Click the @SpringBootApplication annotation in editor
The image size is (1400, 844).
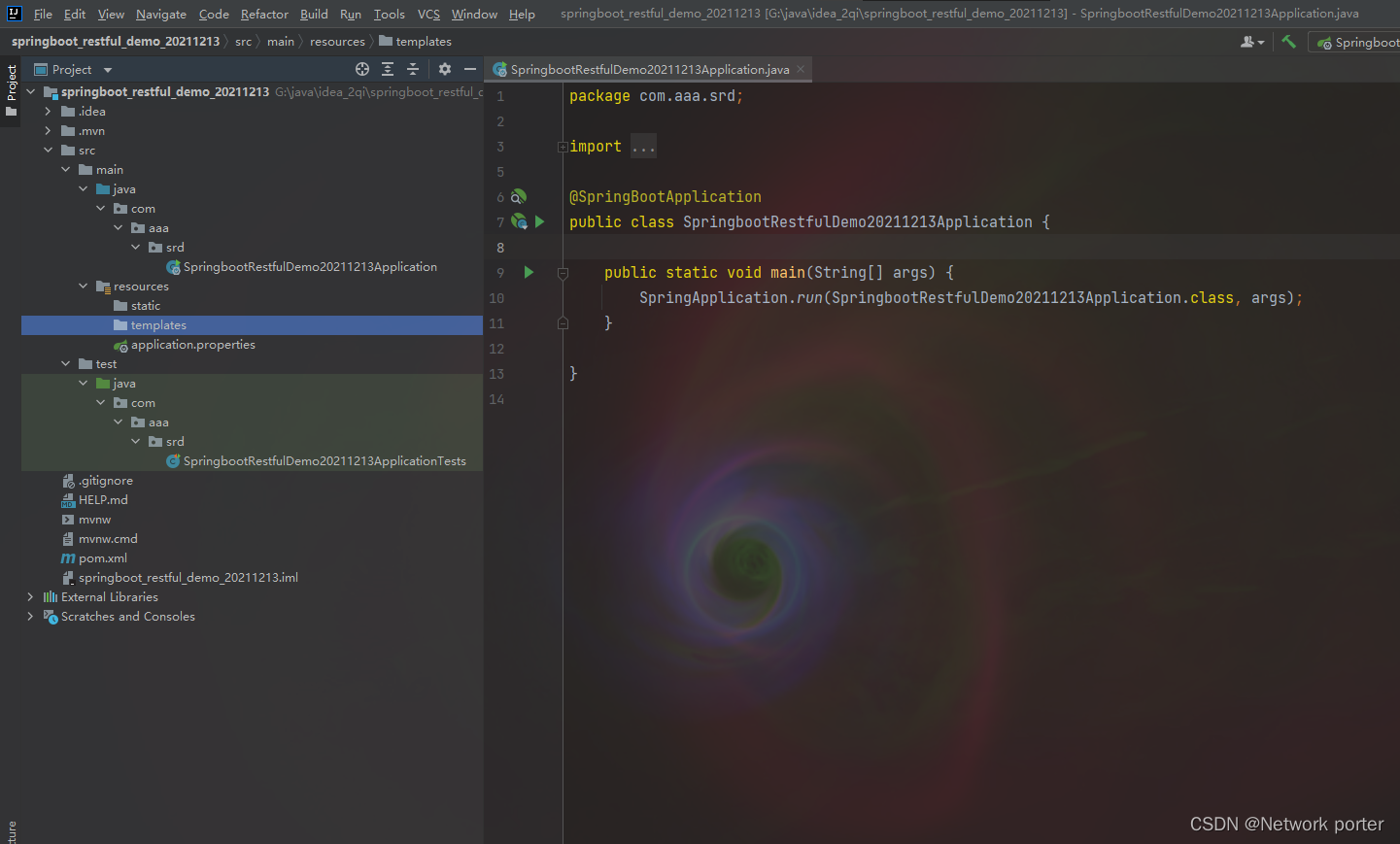[666, 196]
